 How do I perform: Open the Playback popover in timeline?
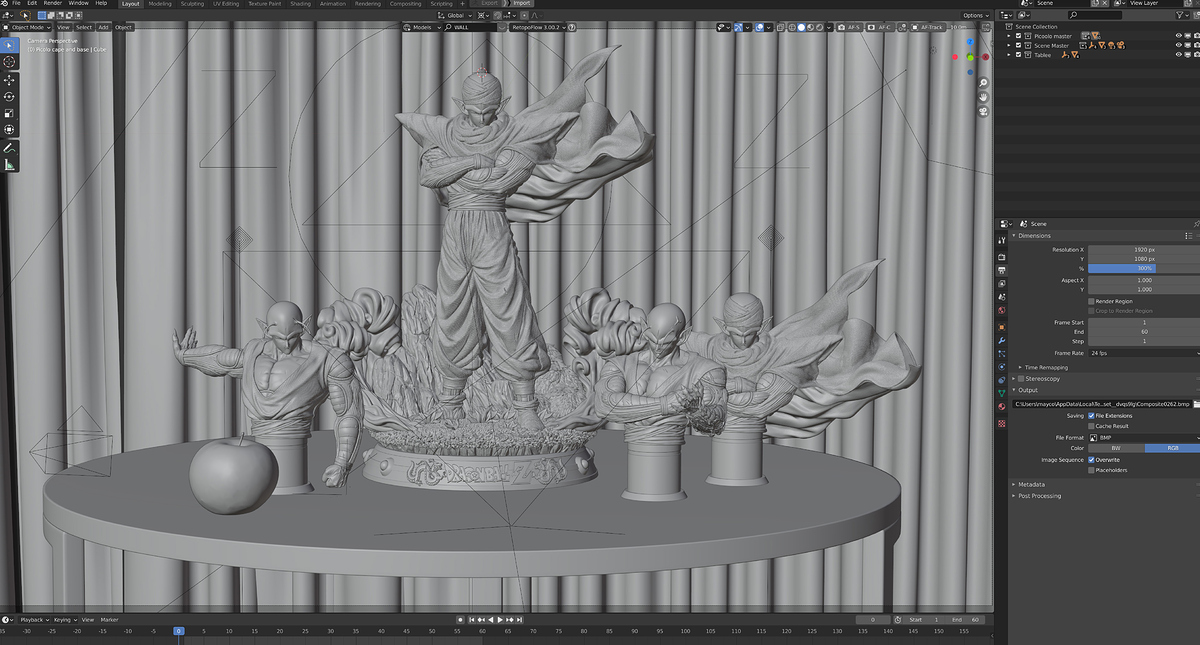pyautogui.click(x=34, y=620)
